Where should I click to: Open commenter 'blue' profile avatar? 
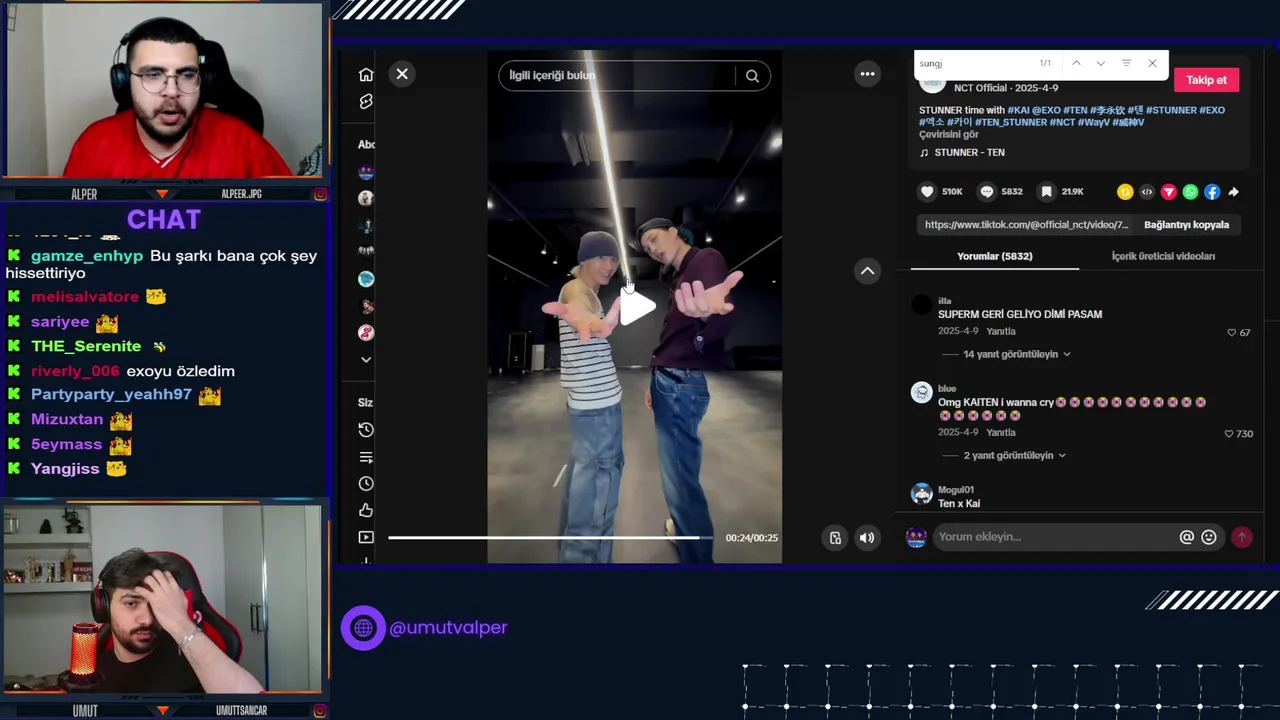click(x=921, y=393)
